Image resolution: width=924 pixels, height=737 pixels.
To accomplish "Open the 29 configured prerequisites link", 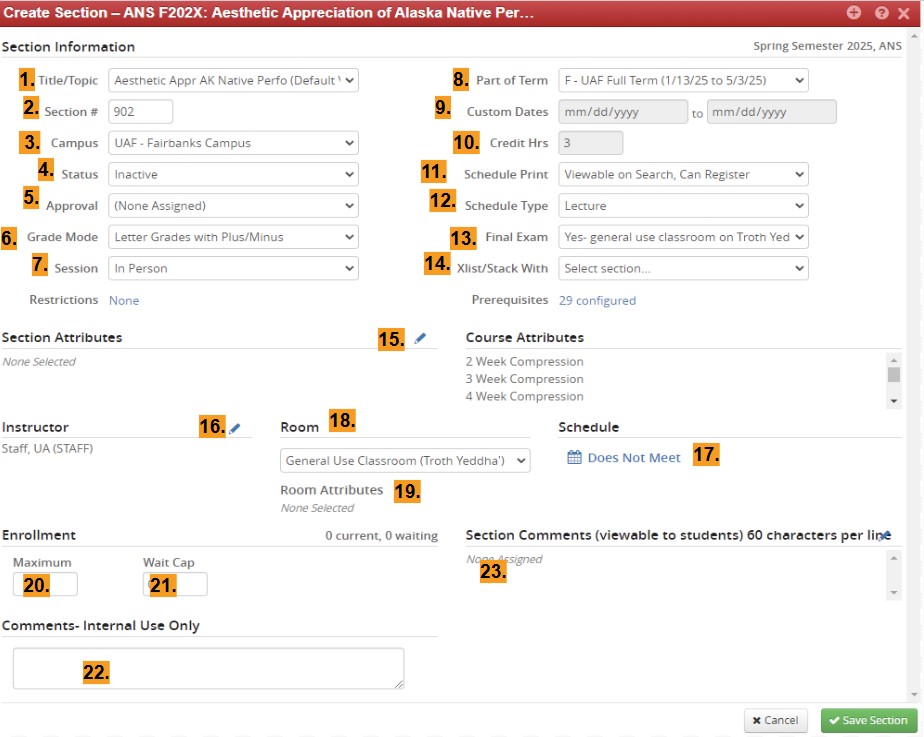I will coord(597,300).
